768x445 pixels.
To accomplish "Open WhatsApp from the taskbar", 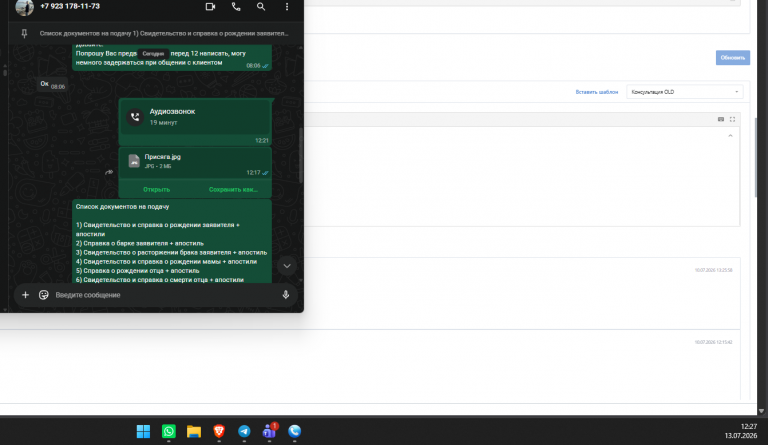I will tap(168, 431).
